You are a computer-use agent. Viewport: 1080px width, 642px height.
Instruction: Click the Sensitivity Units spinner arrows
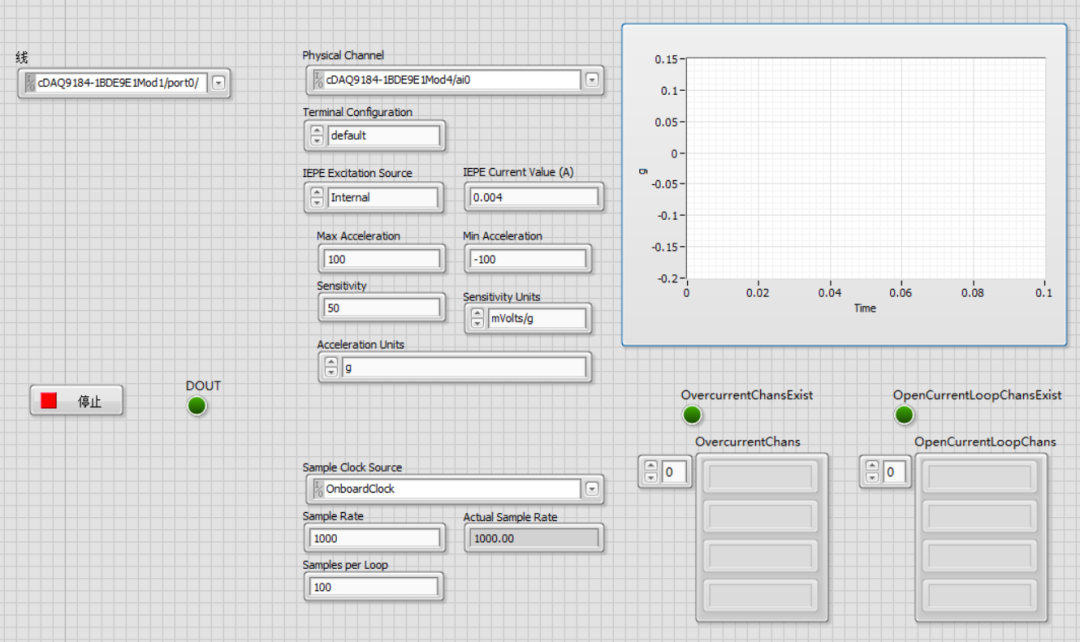(x=477, y=318)
